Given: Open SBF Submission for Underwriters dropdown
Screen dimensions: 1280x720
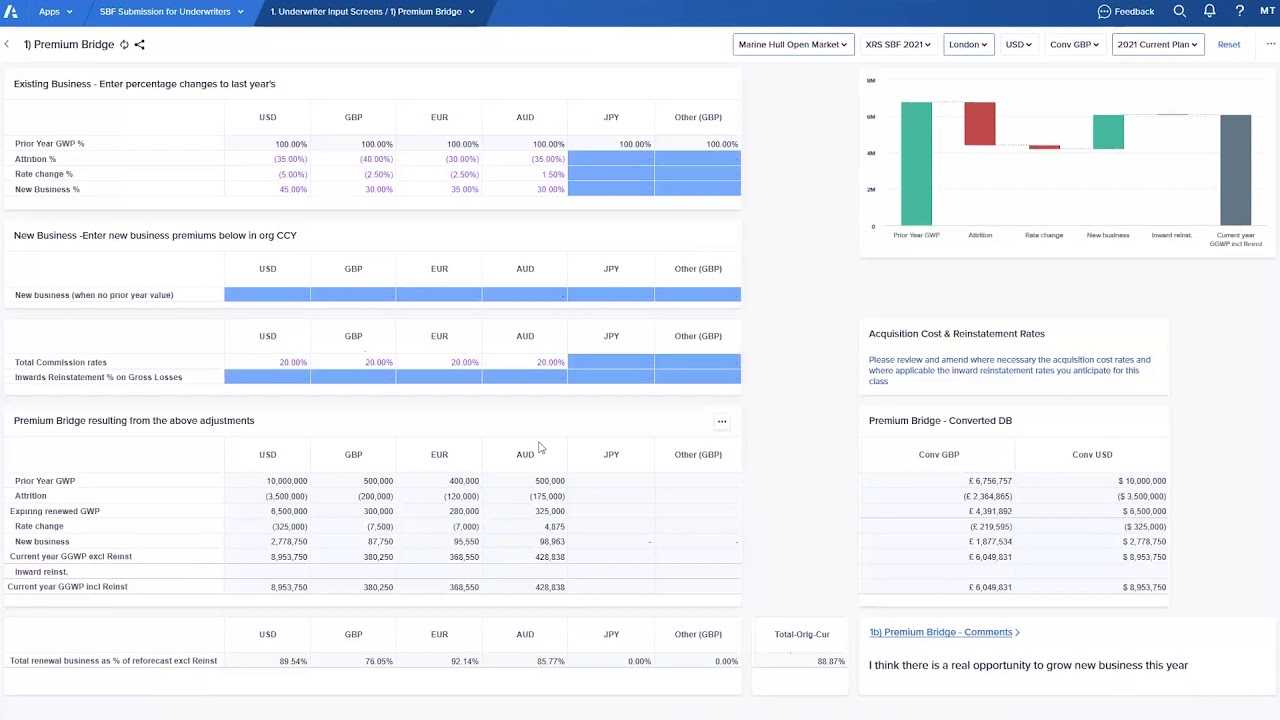Looking at the screenshot, I should (172, 12).
